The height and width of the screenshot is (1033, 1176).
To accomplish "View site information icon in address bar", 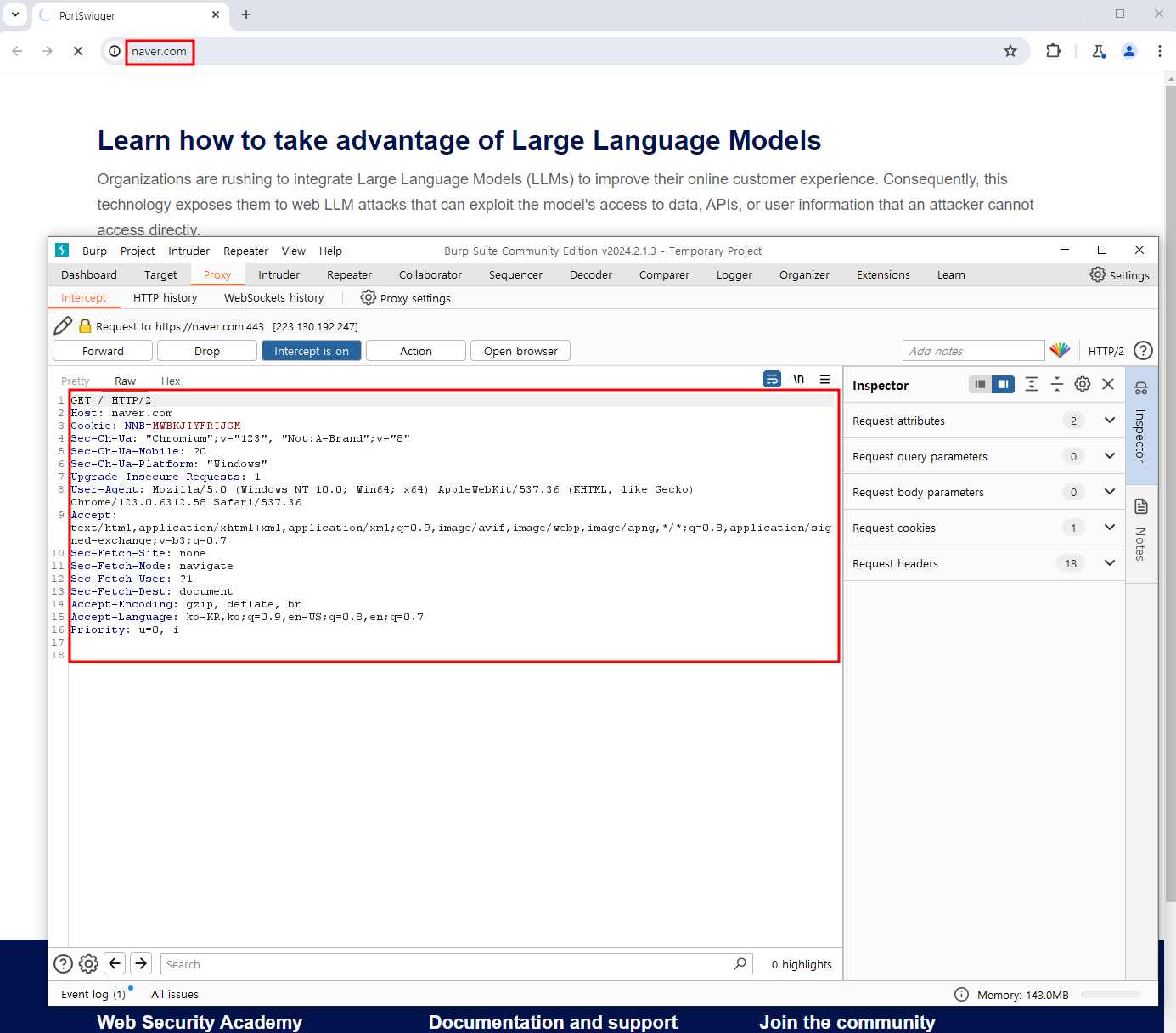I will [115, 51].
